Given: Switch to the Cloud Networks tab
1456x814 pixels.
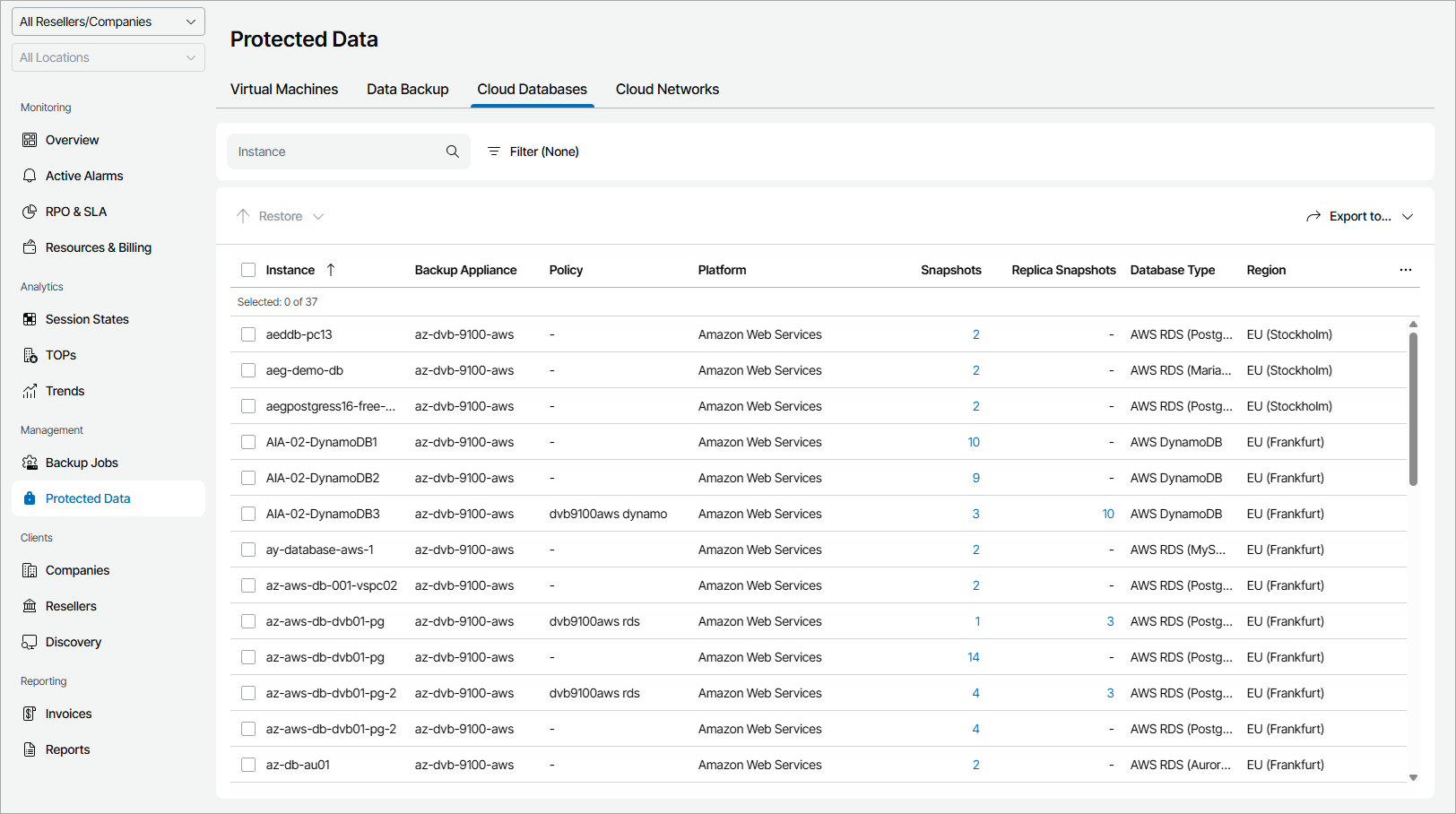Looking at the screenshot, I should 667,90.
